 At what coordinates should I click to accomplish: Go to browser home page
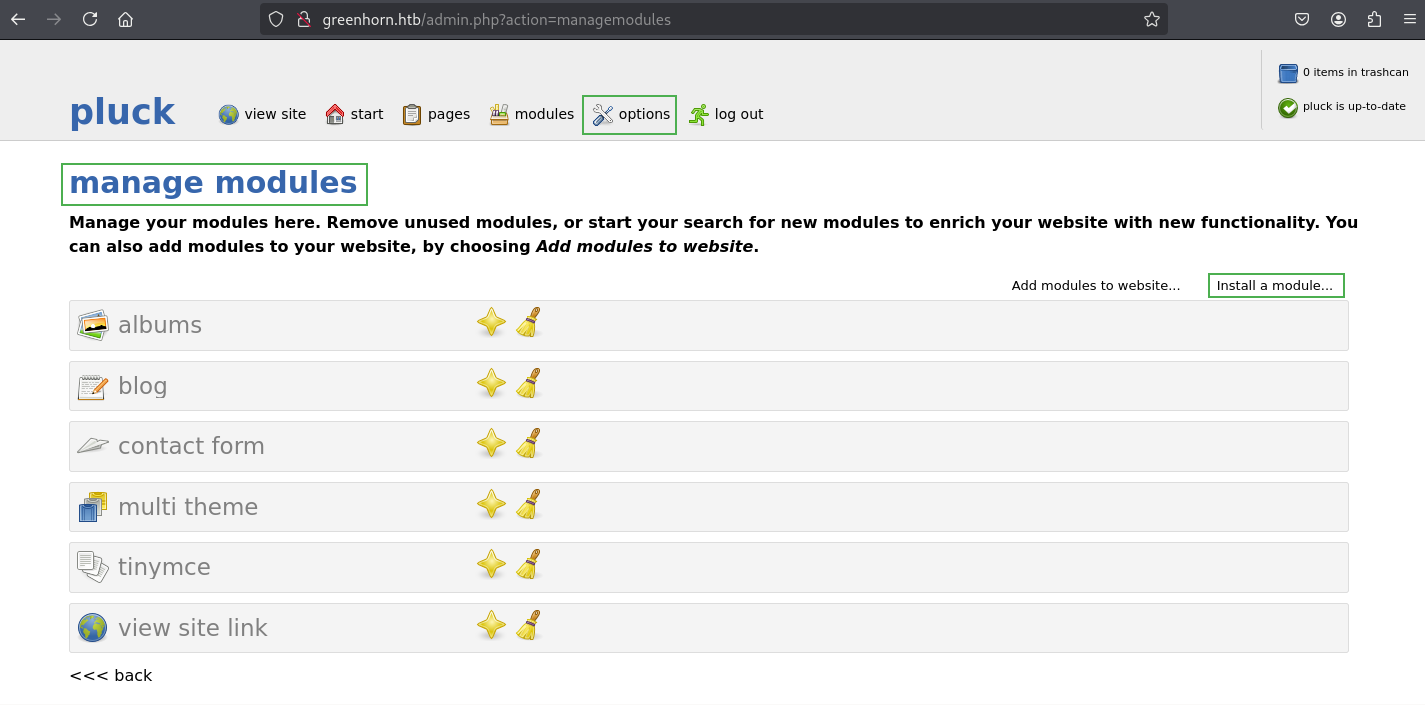coord(125,19)
